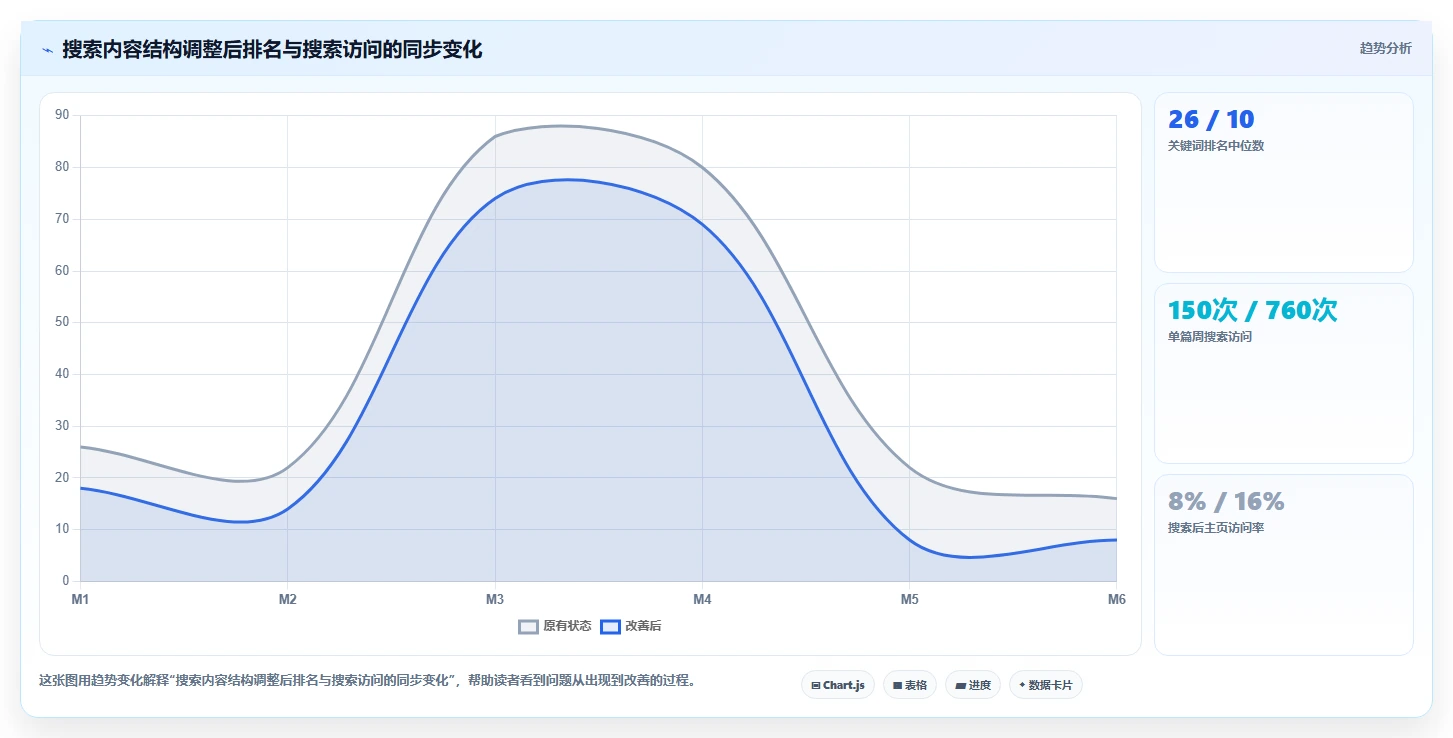The width and height of the screenshot is (1453, 738).
Task: Click the 进度 tag
Action: click(x=973, y=685)
